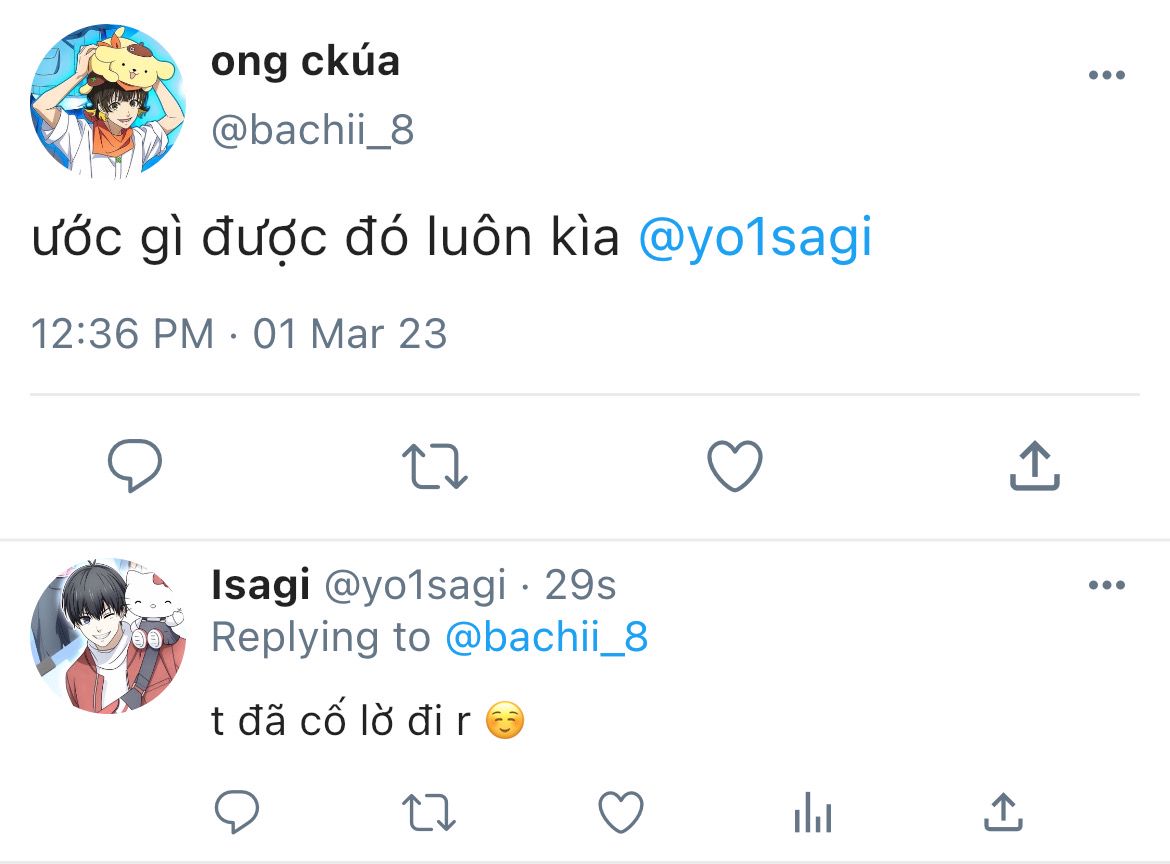Open more options on Isagi's reply
The height and width of the screenshot is (864, 1170).
1106,586
